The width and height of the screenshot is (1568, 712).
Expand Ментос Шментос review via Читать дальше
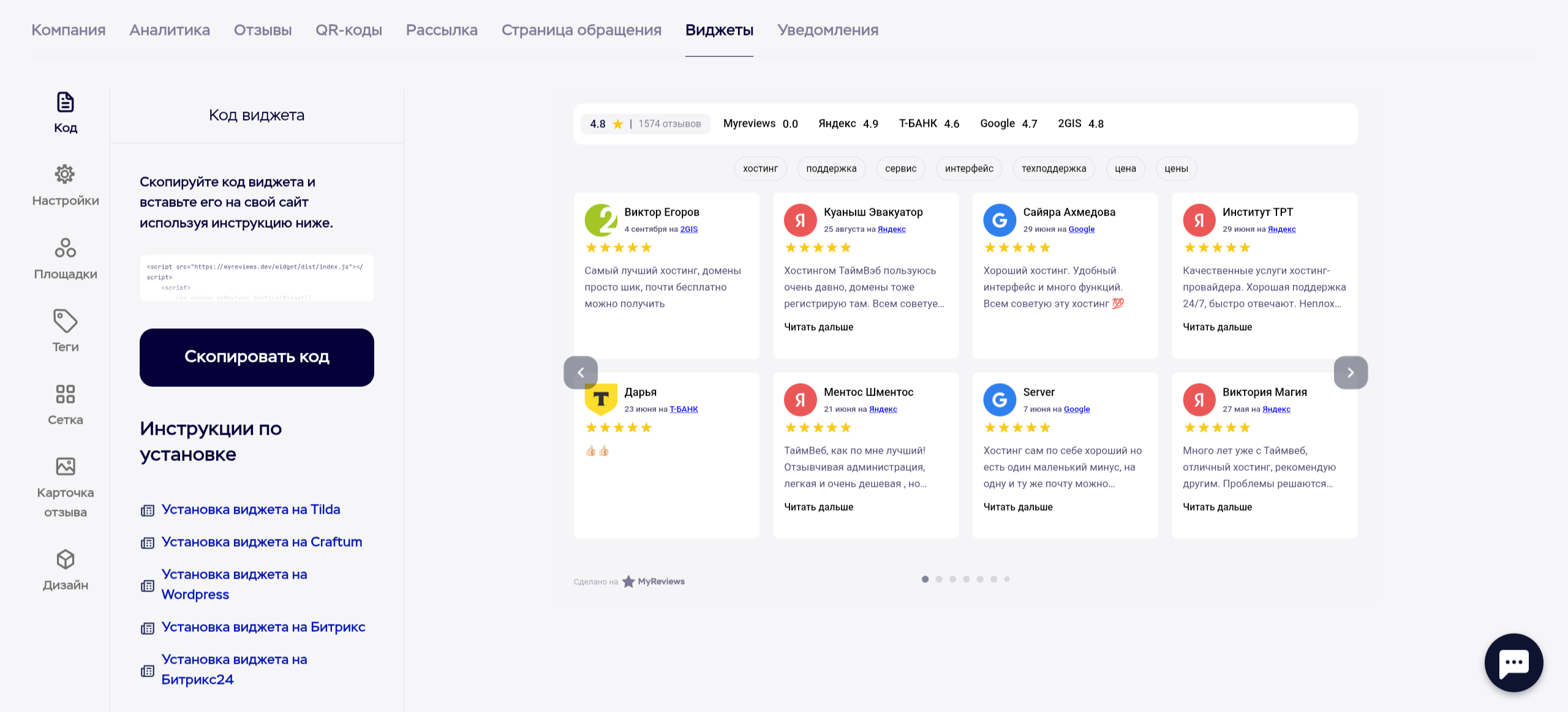819,506
